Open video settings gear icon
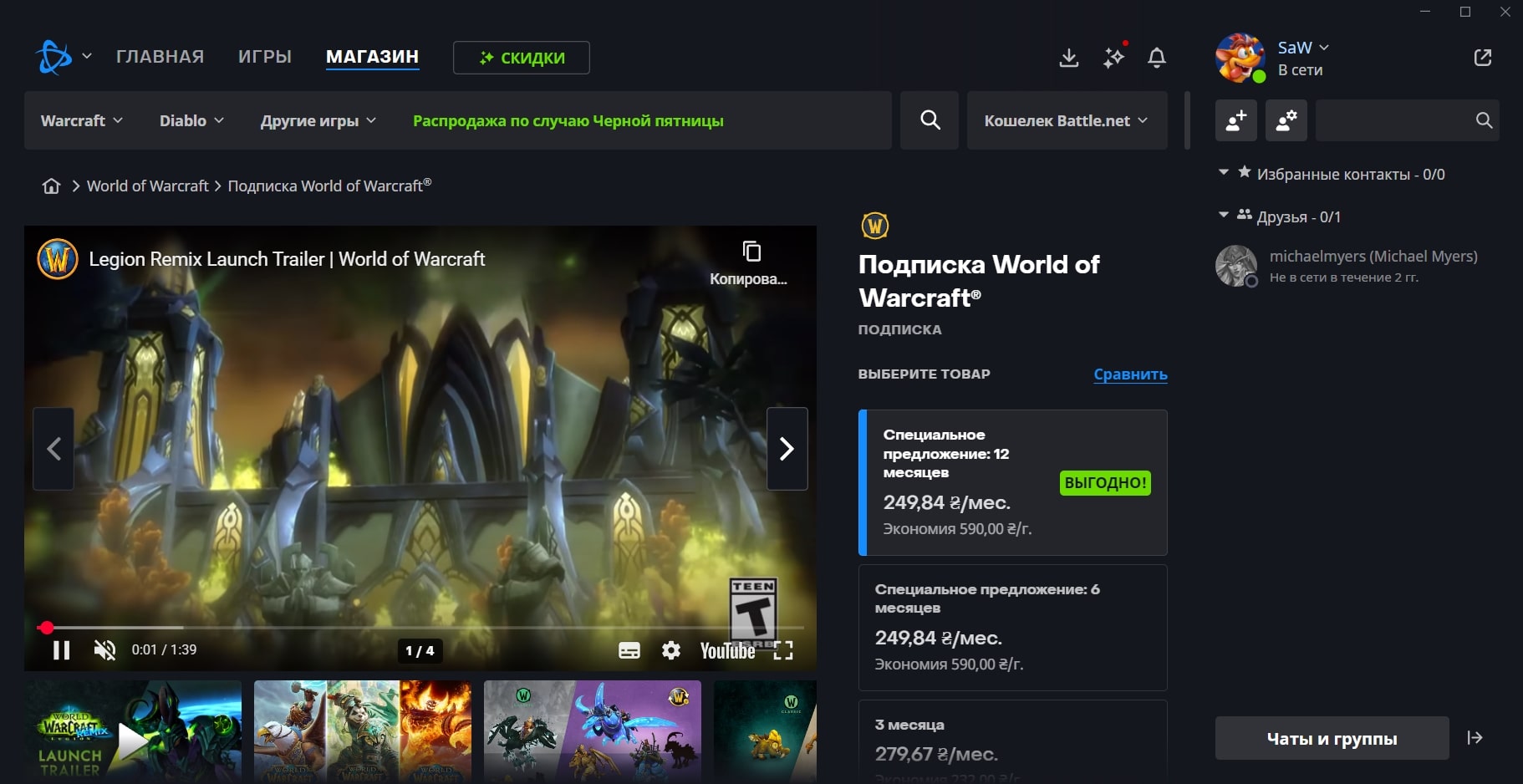 [670, 650]
